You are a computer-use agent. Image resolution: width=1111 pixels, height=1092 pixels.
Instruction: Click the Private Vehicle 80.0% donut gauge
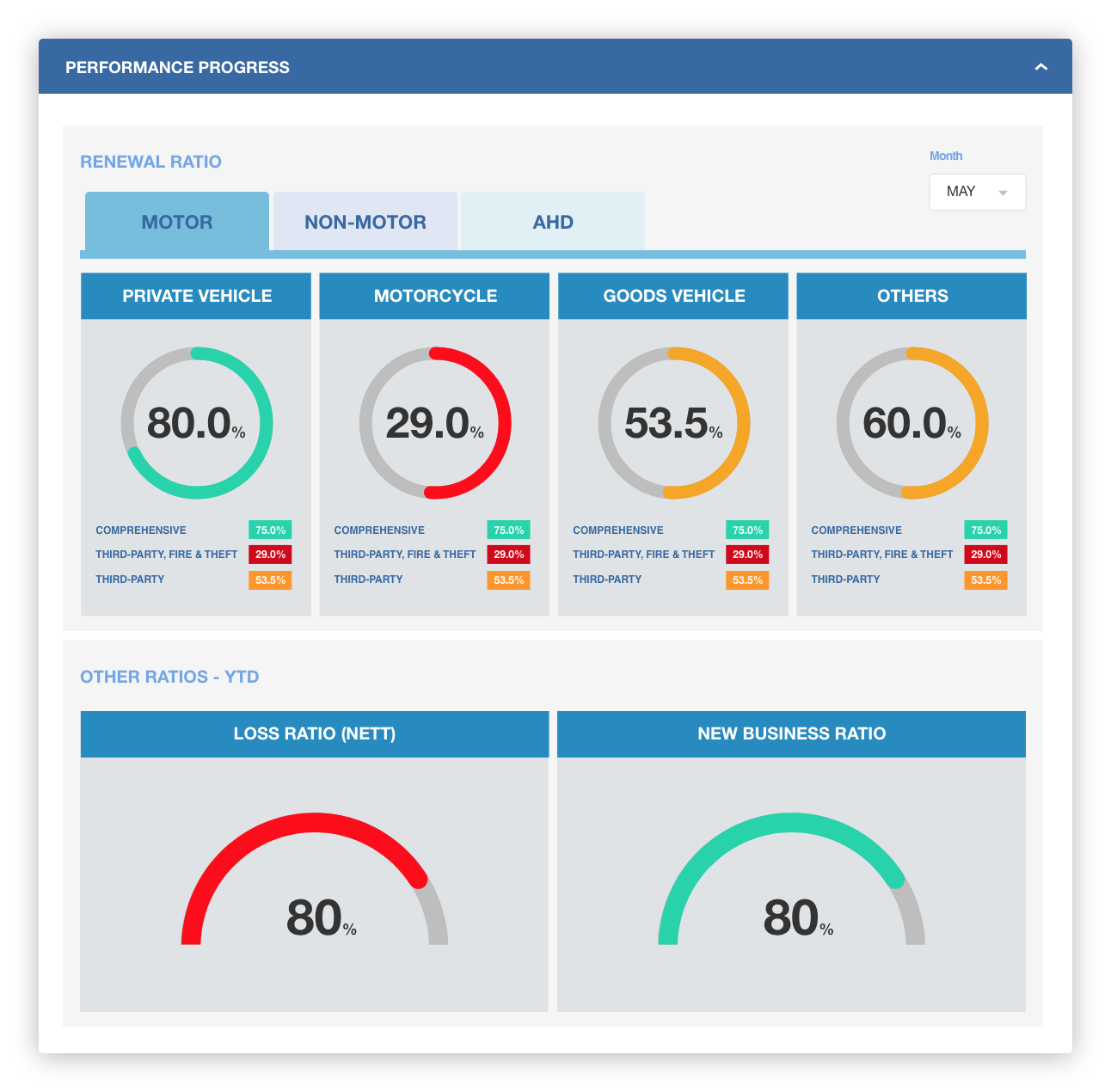pos(197,423)
